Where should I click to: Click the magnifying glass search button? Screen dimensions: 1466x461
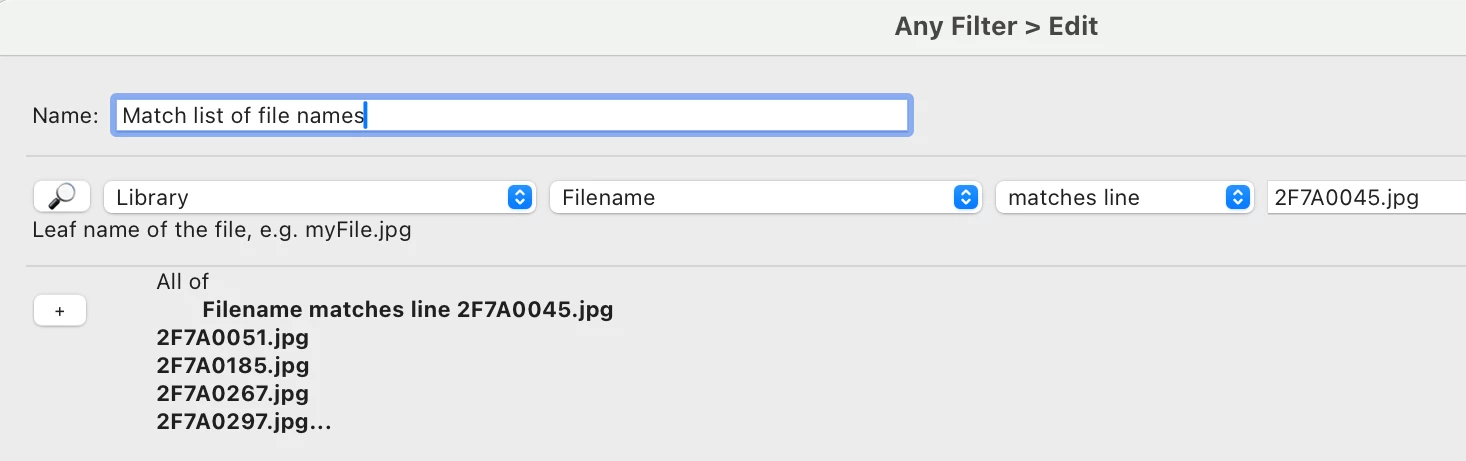tap(62, 197)
